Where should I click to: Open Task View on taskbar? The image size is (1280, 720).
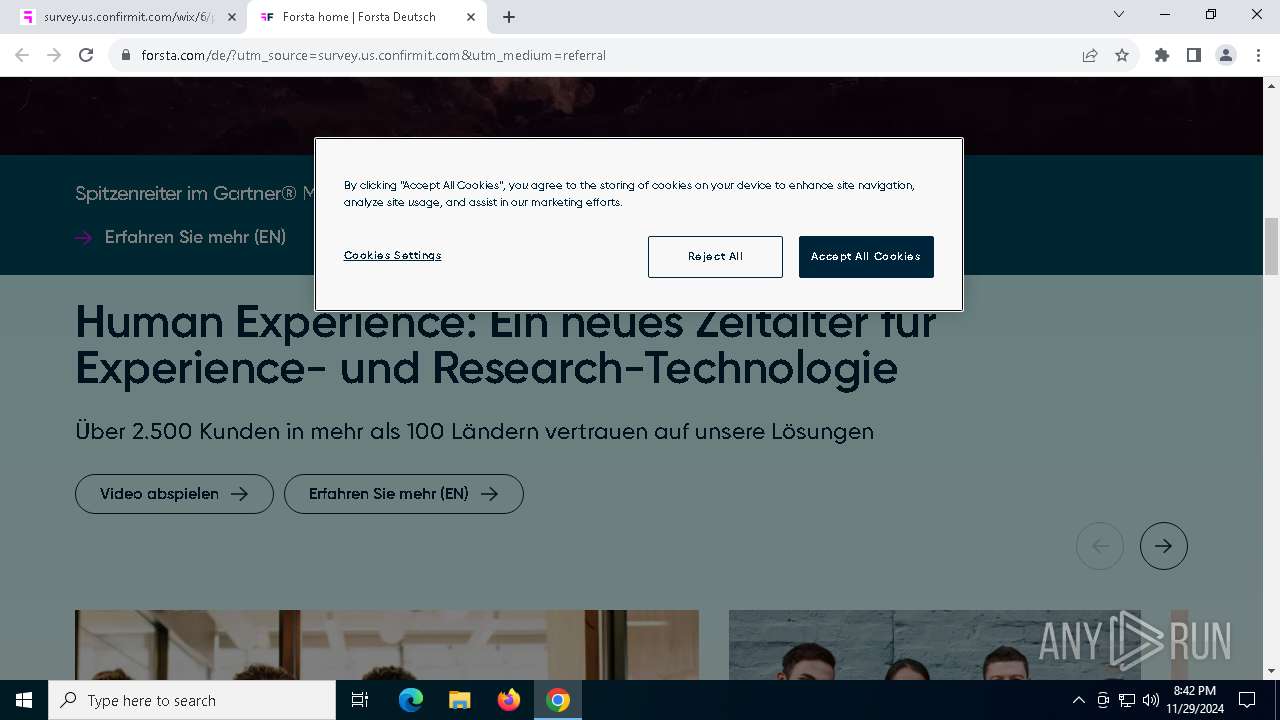click(360, 700)
